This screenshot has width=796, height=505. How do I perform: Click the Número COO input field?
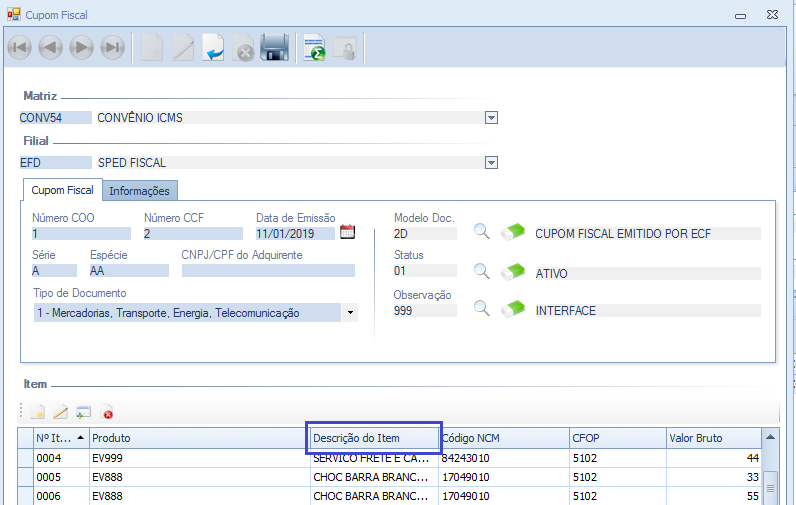(x=81, y=234)
